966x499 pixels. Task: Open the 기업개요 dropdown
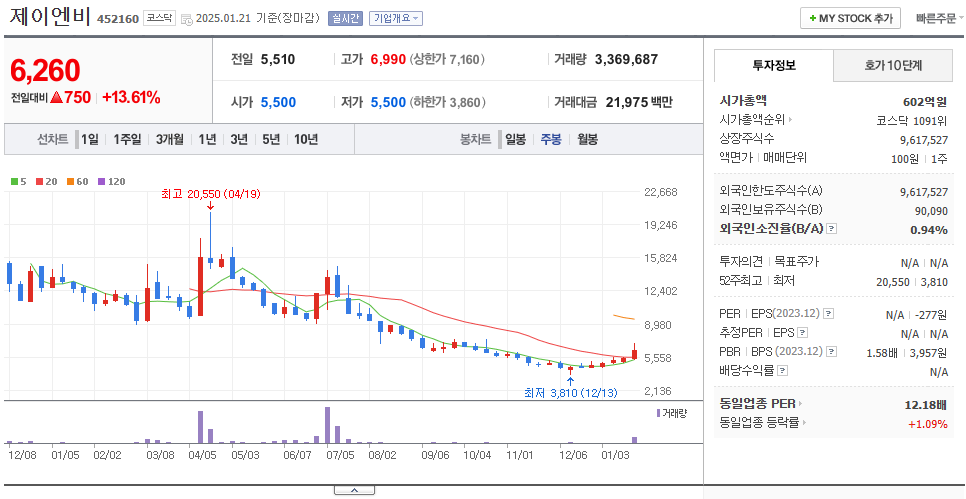click(x=396, y=18)
